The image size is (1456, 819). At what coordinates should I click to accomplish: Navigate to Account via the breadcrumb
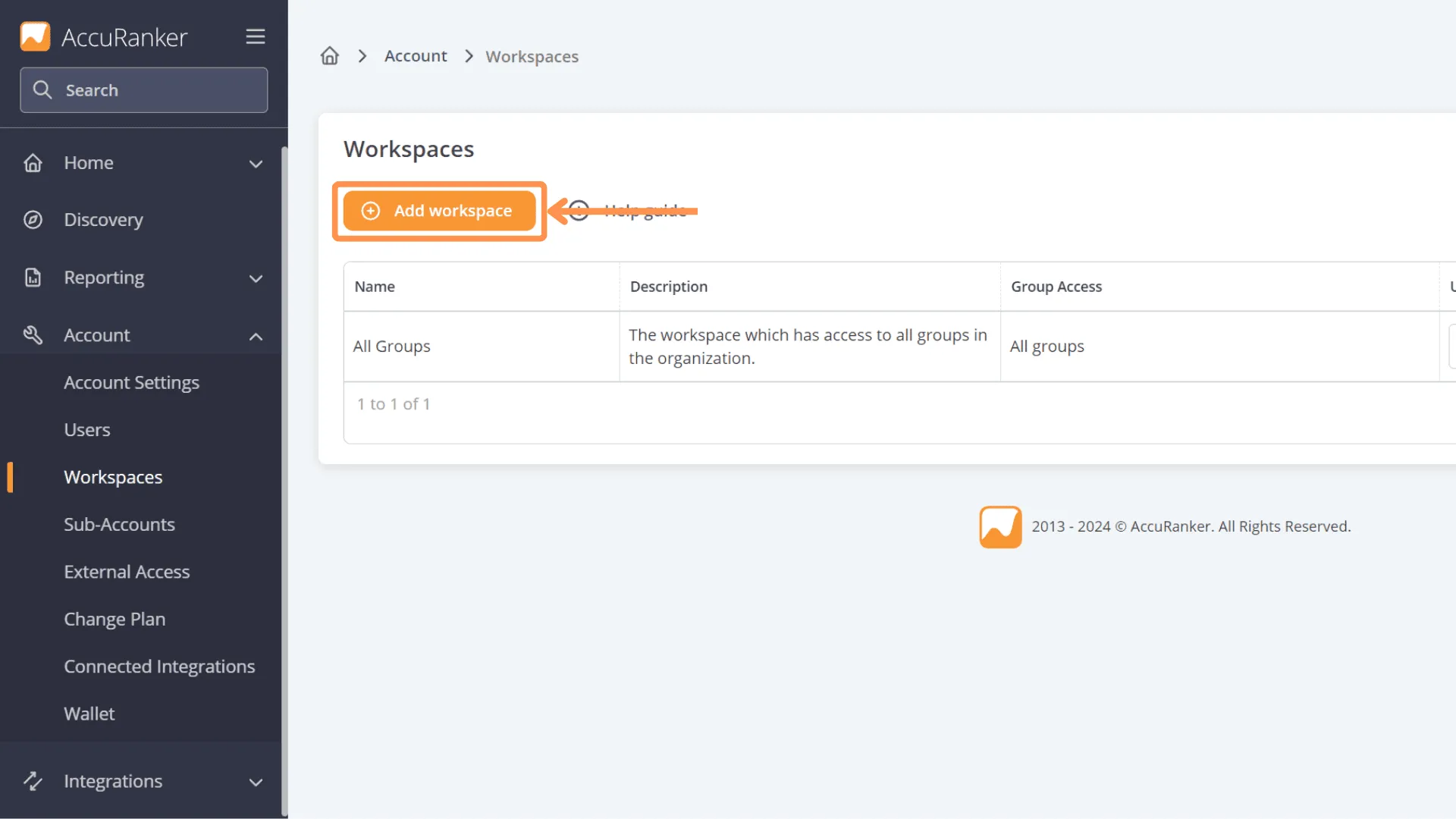pyautogui.click(x=416, y=55)
